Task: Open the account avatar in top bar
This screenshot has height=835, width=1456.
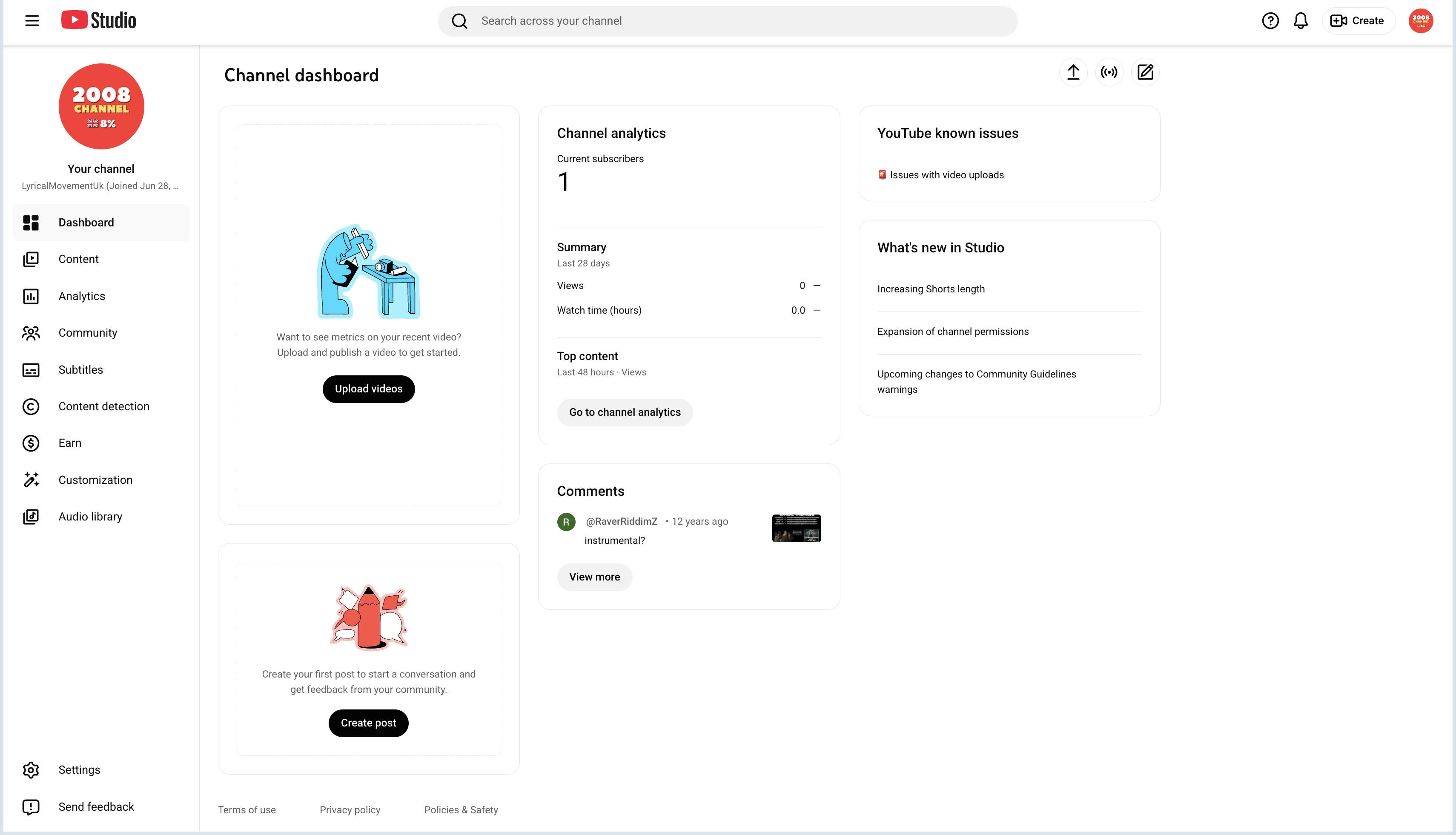Action: [1420, 21]
